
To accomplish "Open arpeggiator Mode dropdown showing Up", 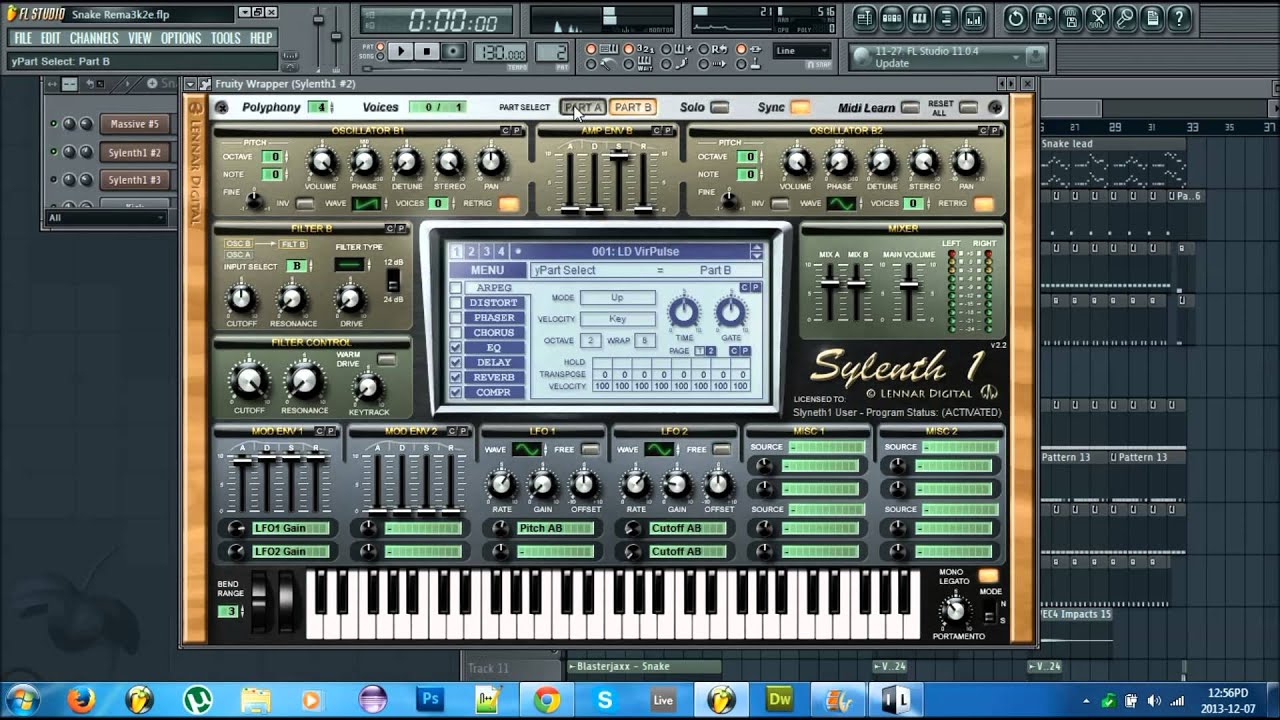I will pyautogui.click(x=618, y=298).
